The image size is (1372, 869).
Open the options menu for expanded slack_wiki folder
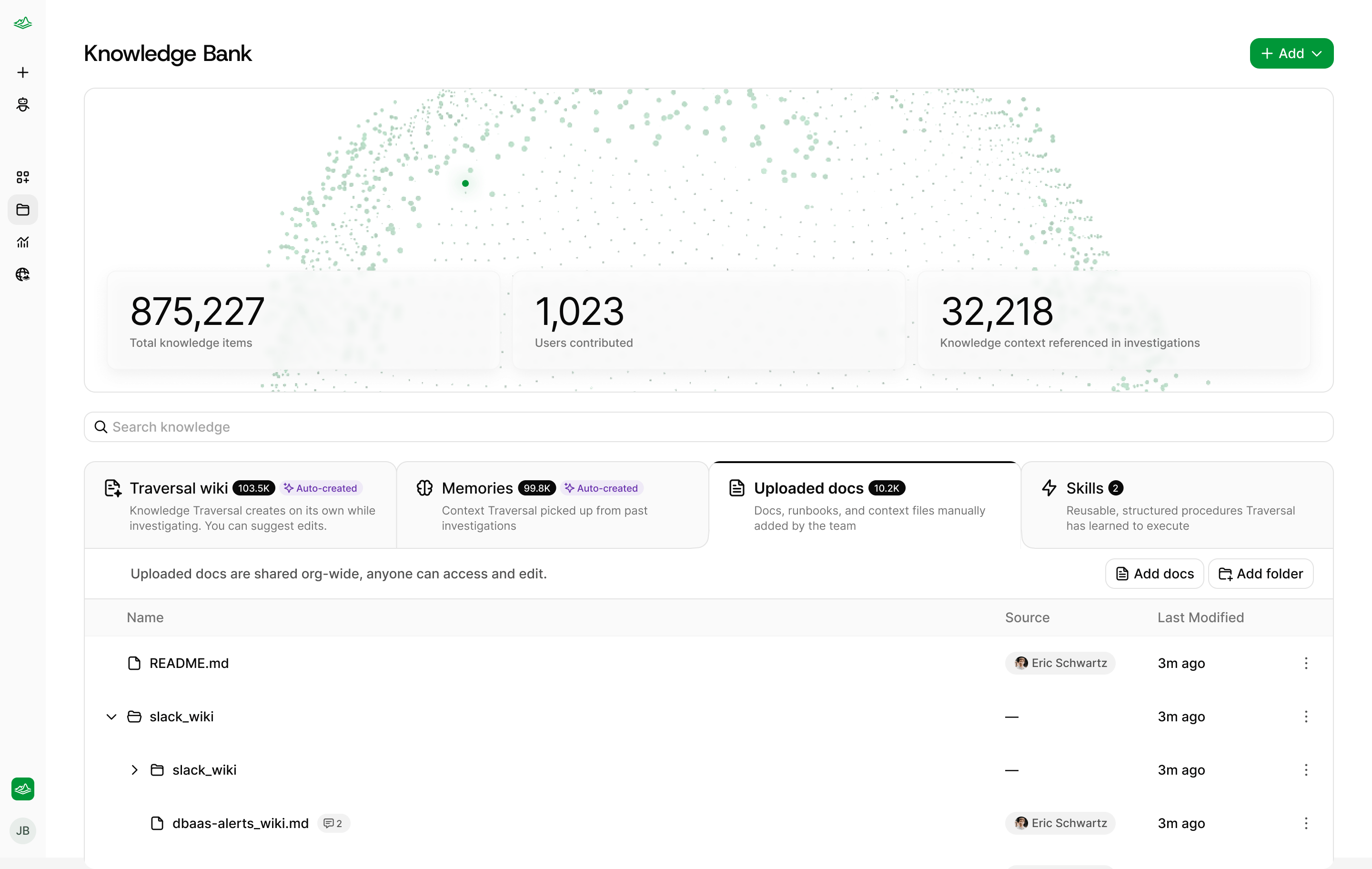(x=1306, y=717)
